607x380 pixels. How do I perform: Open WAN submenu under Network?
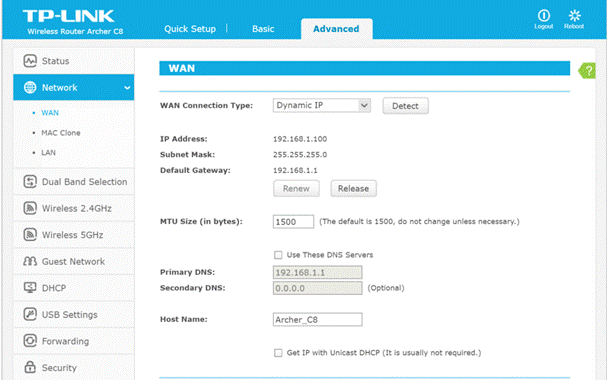coord(50,113)
